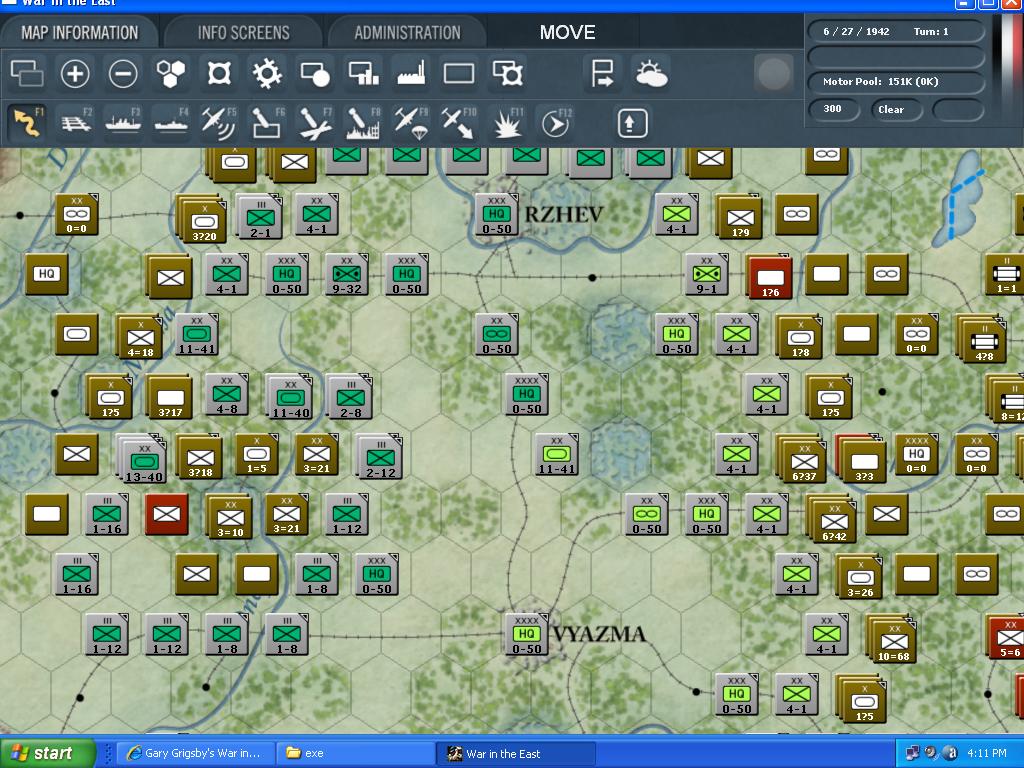Toggle the unit bar-chart display icon

pyautogui.click(x=363, y=73)
